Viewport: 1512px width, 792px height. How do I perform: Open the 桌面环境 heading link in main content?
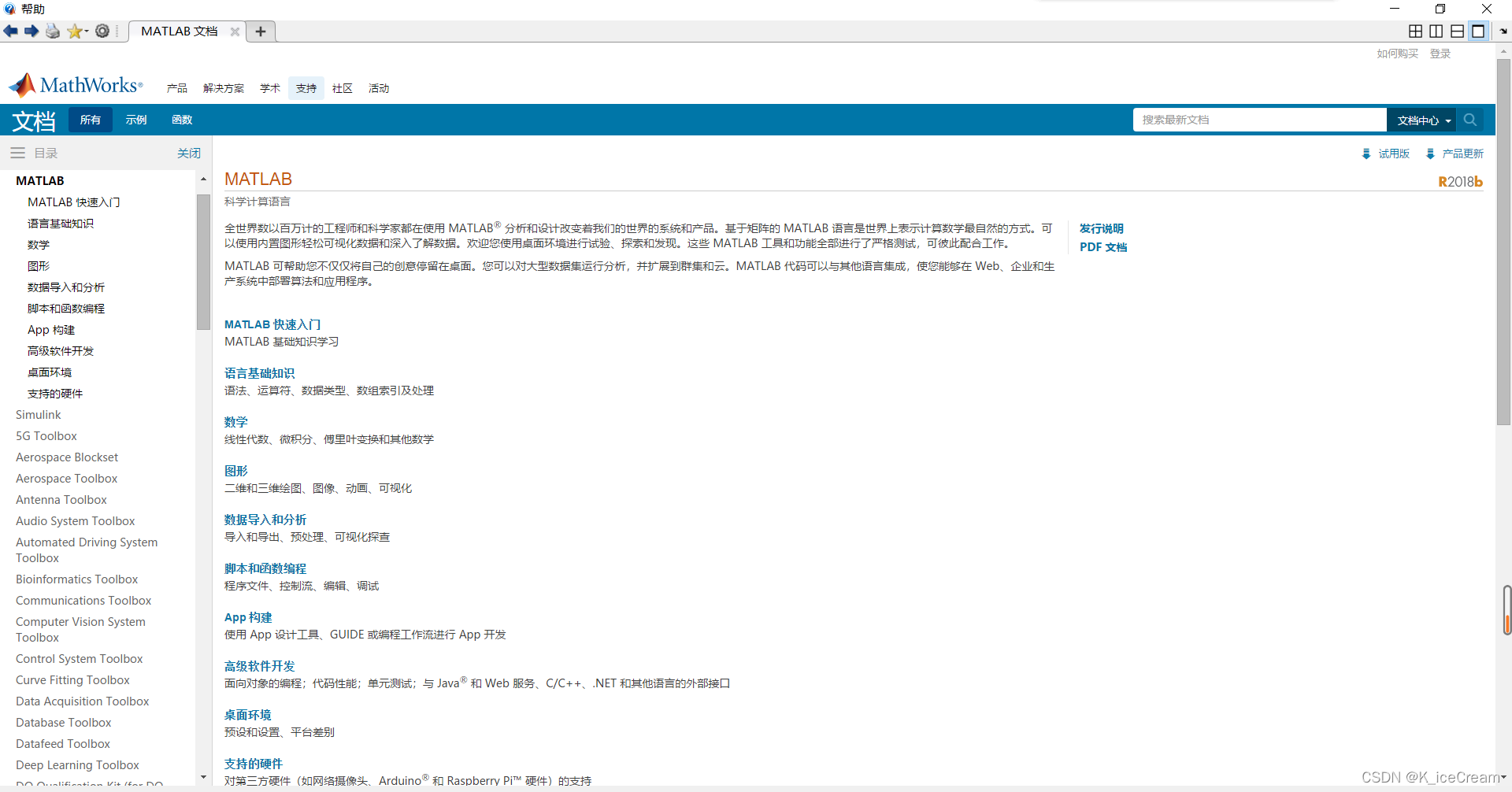(x=247, y=715)
